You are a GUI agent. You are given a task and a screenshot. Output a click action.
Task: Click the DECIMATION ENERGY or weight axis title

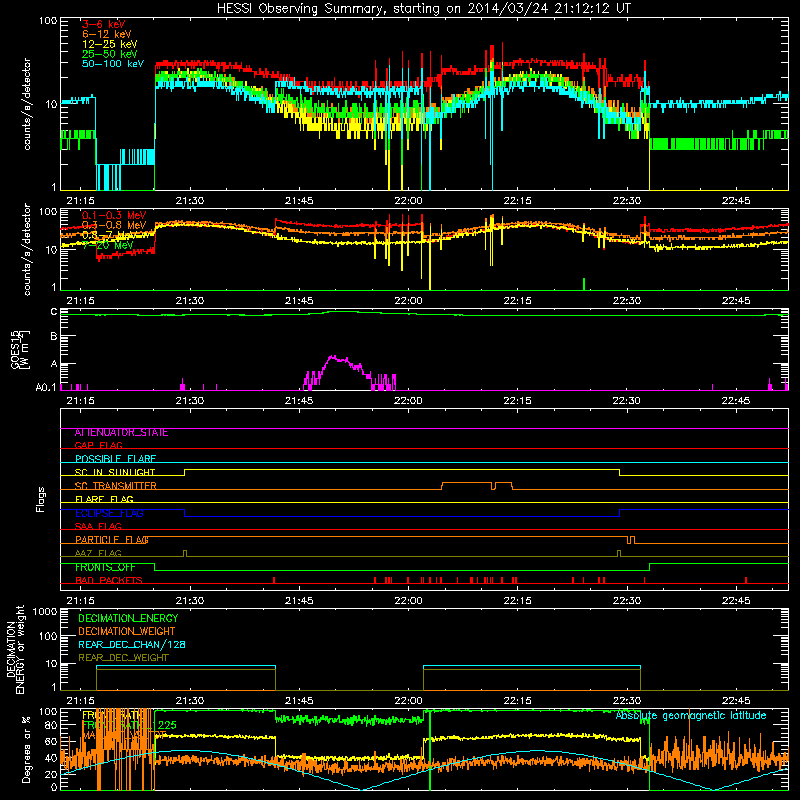[15, 649]
